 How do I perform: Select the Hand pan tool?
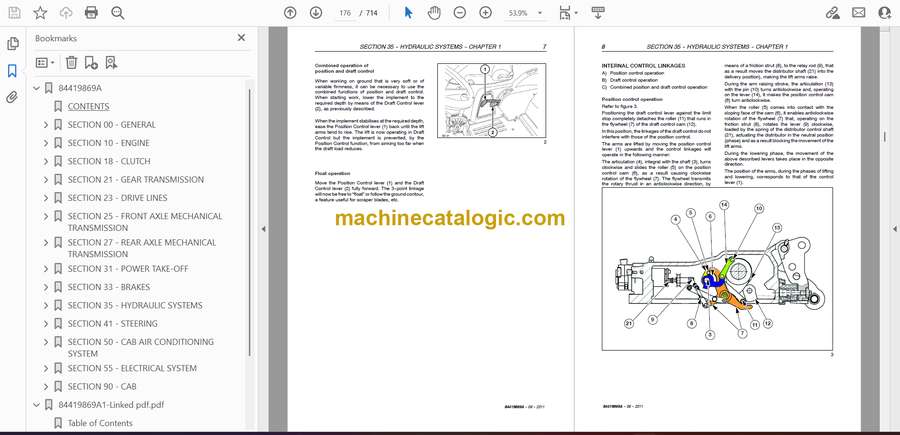click(433, 13)
